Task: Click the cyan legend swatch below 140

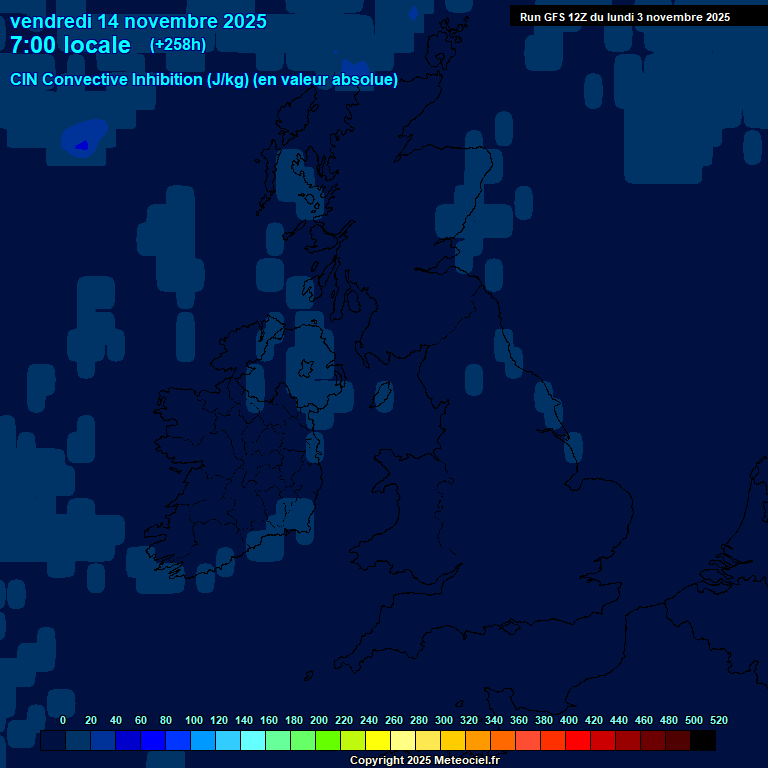Action: point(253,741)
